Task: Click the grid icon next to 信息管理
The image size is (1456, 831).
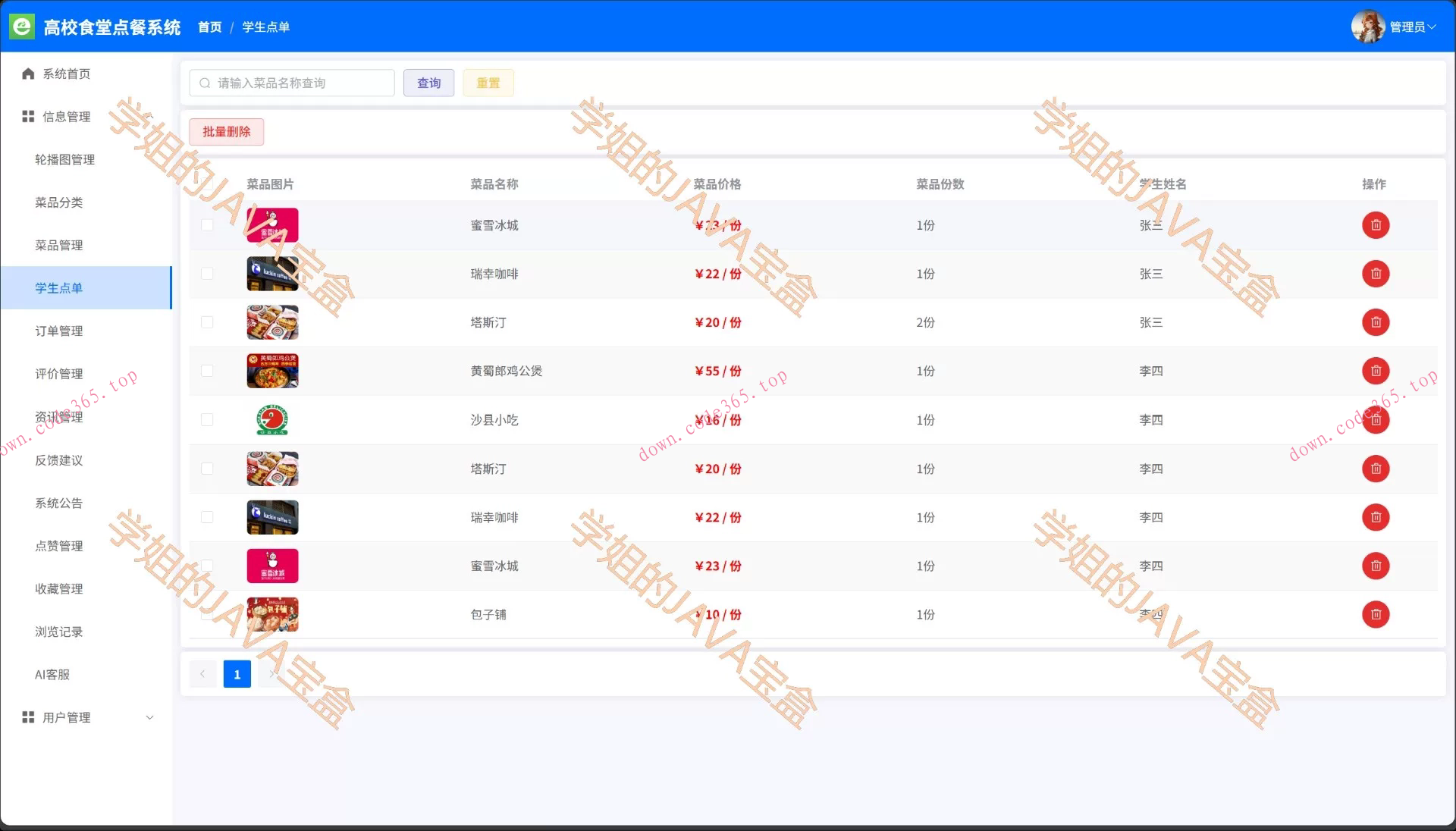Action: tap(28, 116)
